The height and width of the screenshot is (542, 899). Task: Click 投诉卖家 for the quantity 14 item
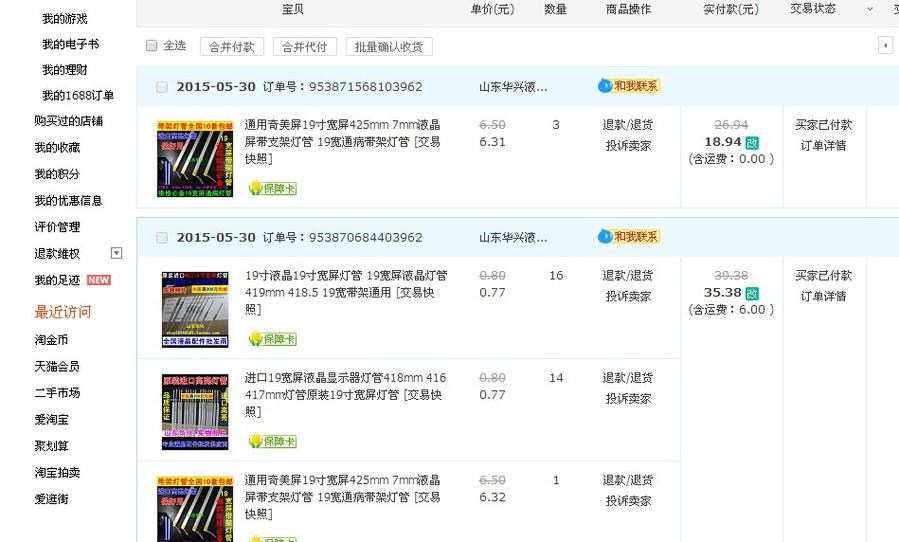(x=628, y=399)
